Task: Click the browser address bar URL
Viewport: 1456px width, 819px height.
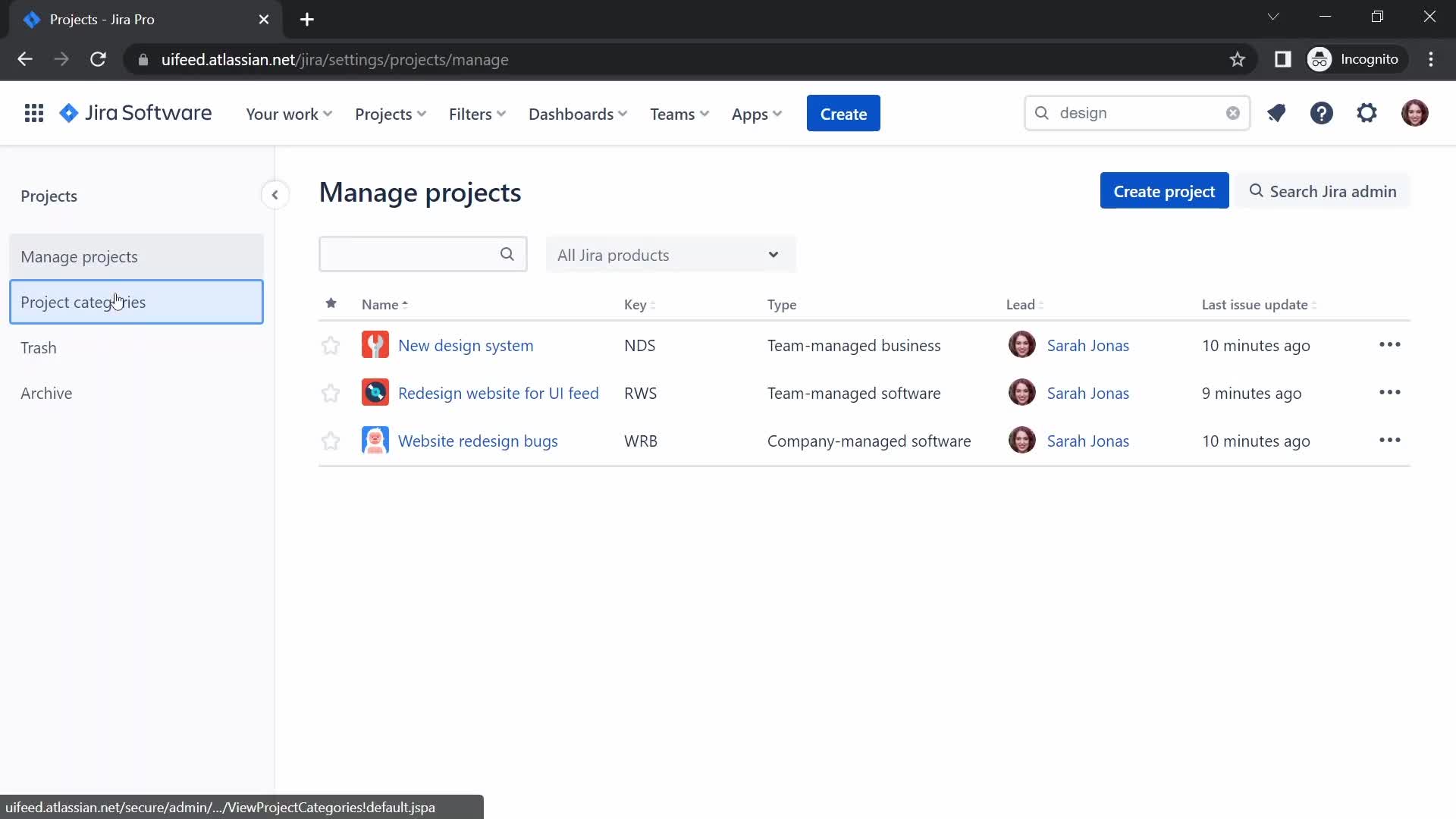Action: tap(334, 59)
